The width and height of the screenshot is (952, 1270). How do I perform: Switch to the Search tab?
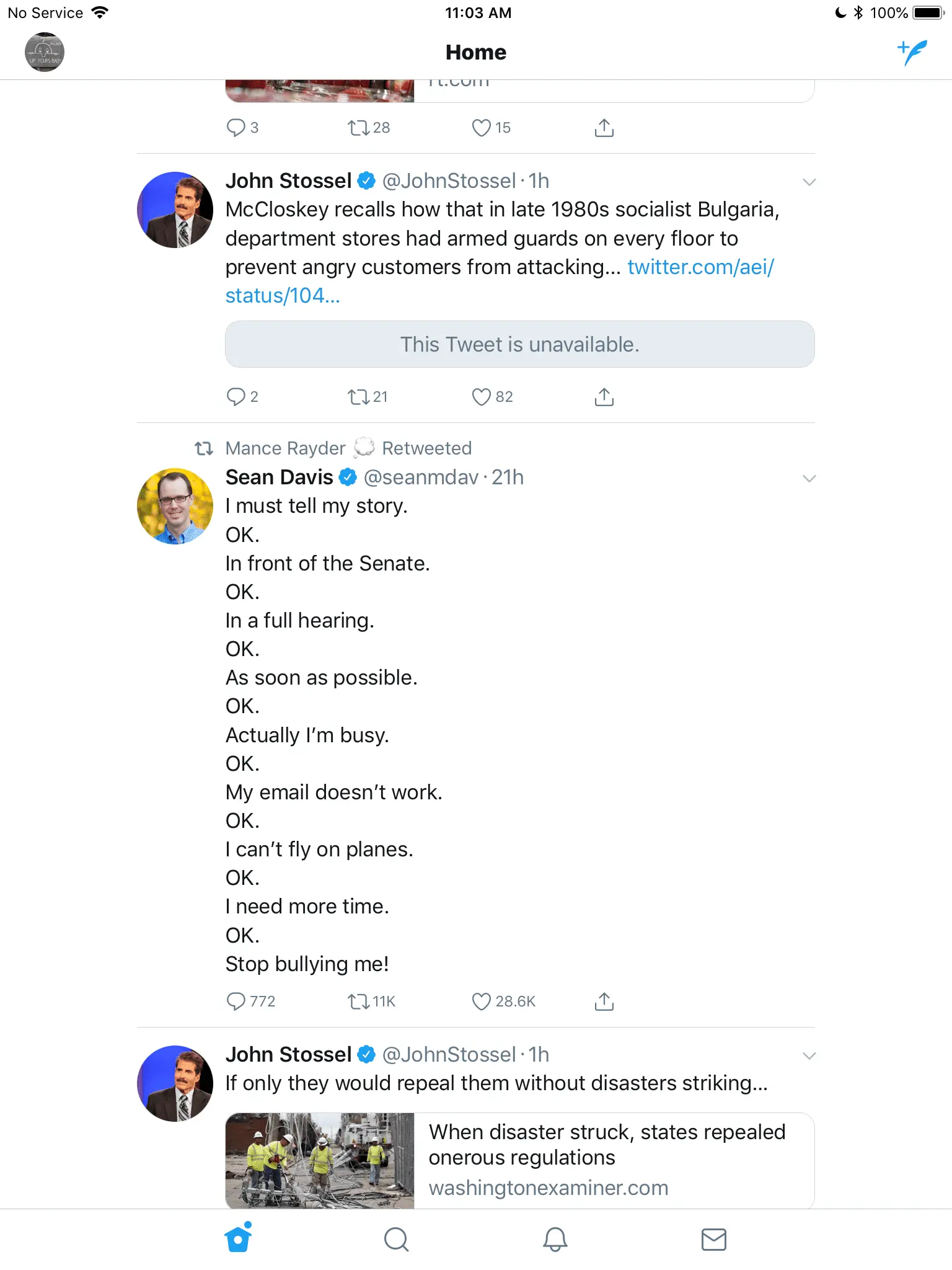point(397,1240)
